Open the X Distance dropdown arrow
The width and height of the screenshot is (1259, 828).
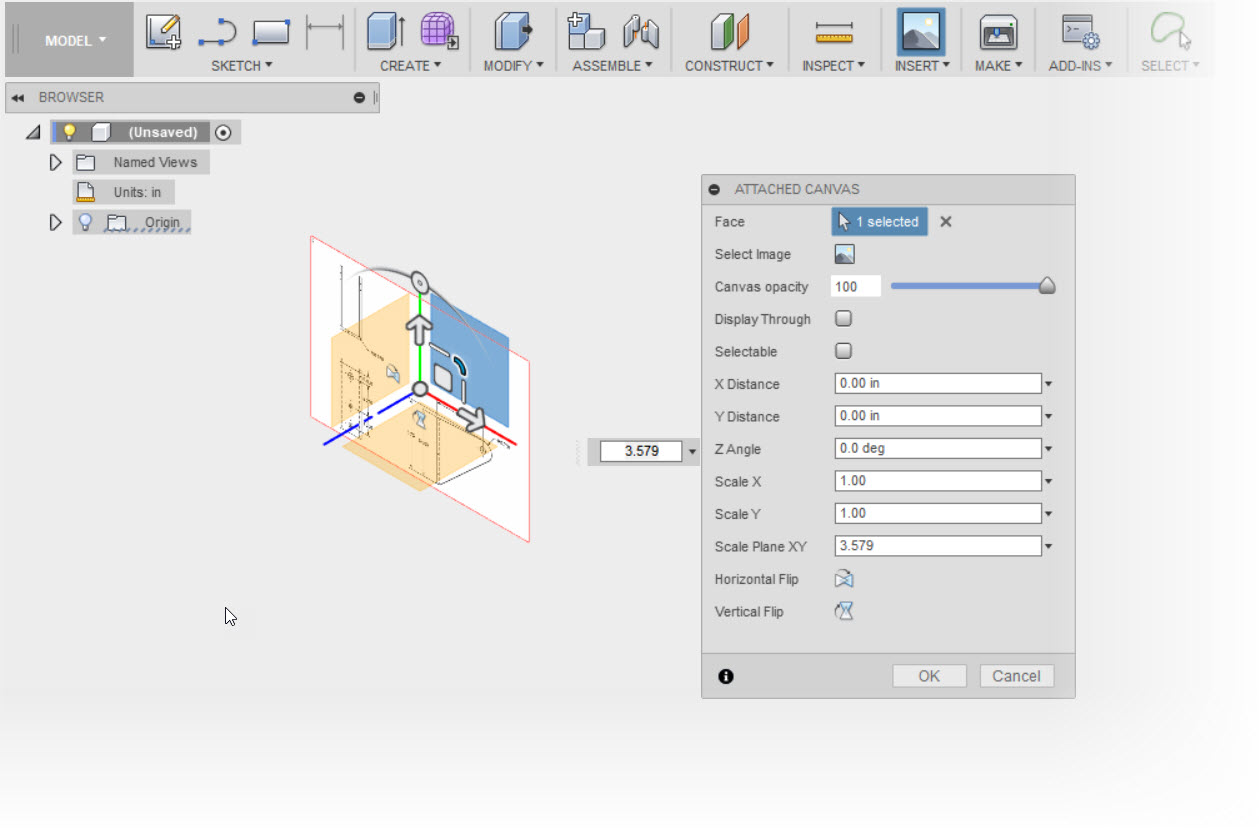coord(1047,383)
